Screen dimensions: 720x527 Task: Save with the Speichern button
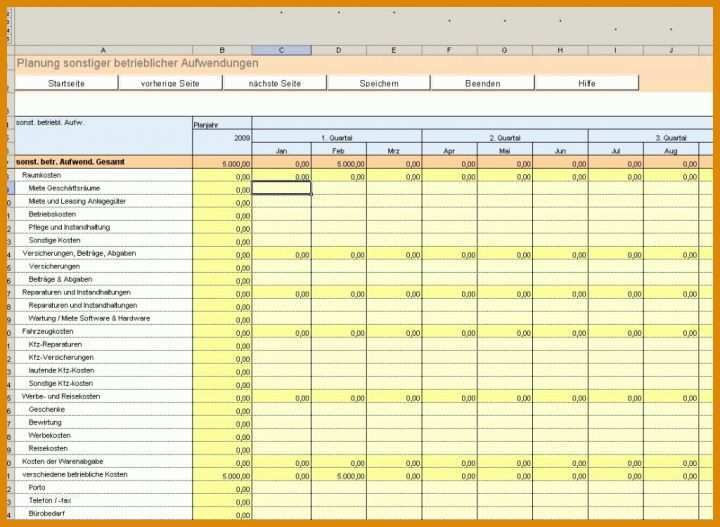pos(379,83)
